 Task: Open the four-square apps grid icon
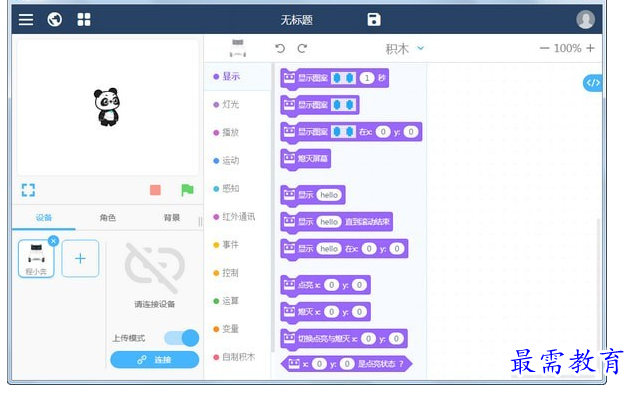point(84,19)
